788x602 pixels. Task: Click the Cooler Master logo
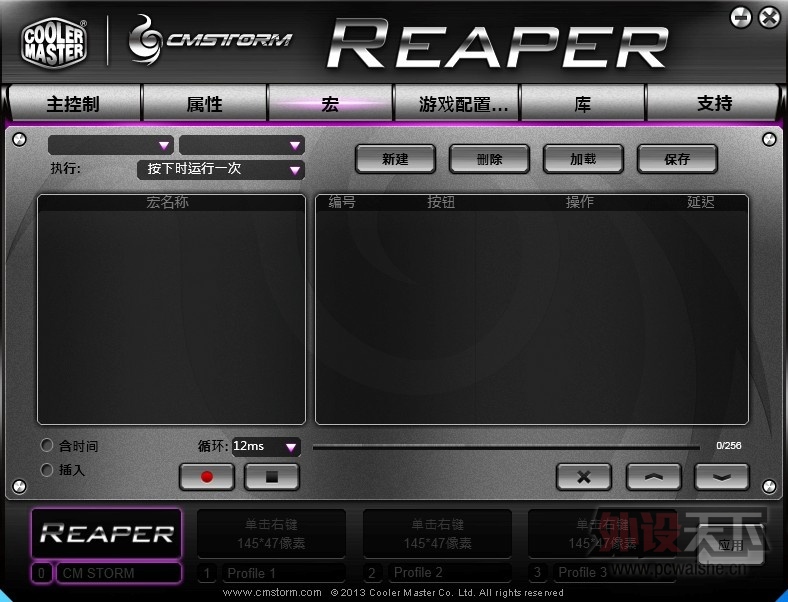click(54, 42)
